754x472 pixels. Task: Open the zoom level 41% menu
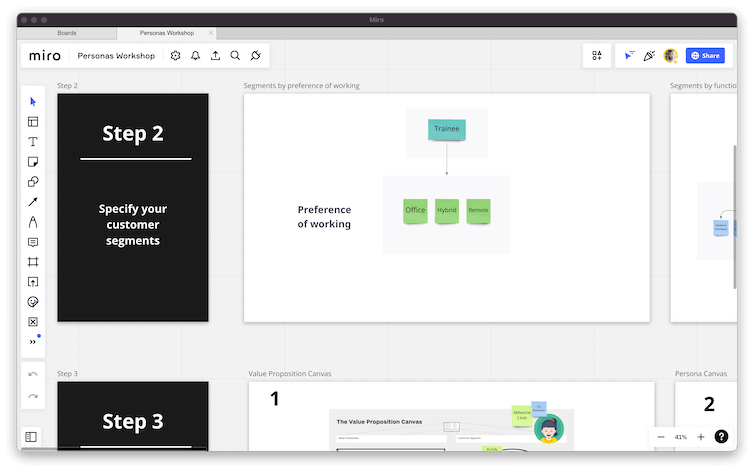pos(681,437)
